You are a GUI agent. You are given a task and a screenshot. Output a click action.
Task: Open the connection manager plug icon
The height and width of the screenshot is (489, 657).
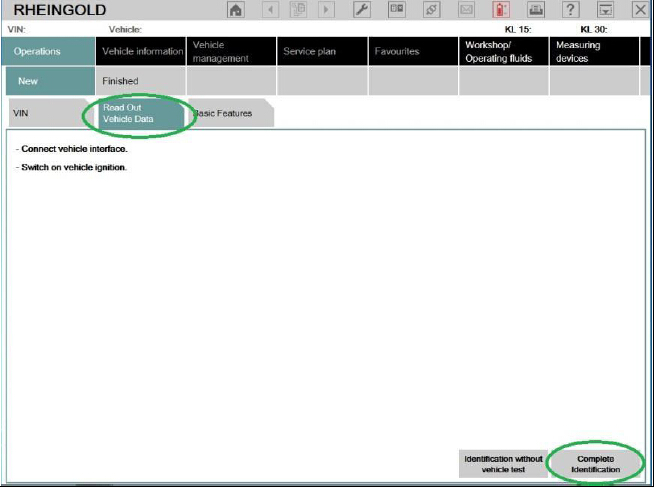(431, 10)
